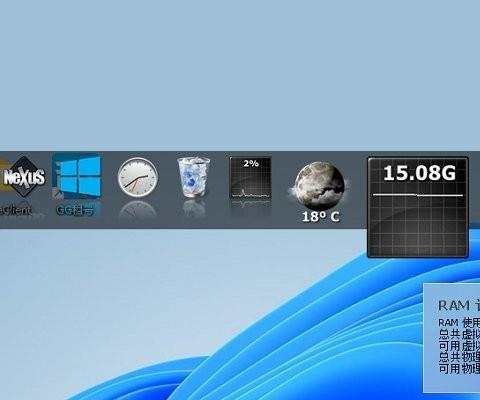Image resolution: width=480 pixels, height=400 pixels.
Task: Click the RAM meter showing 15.08G
Action: tap(418, 207)
